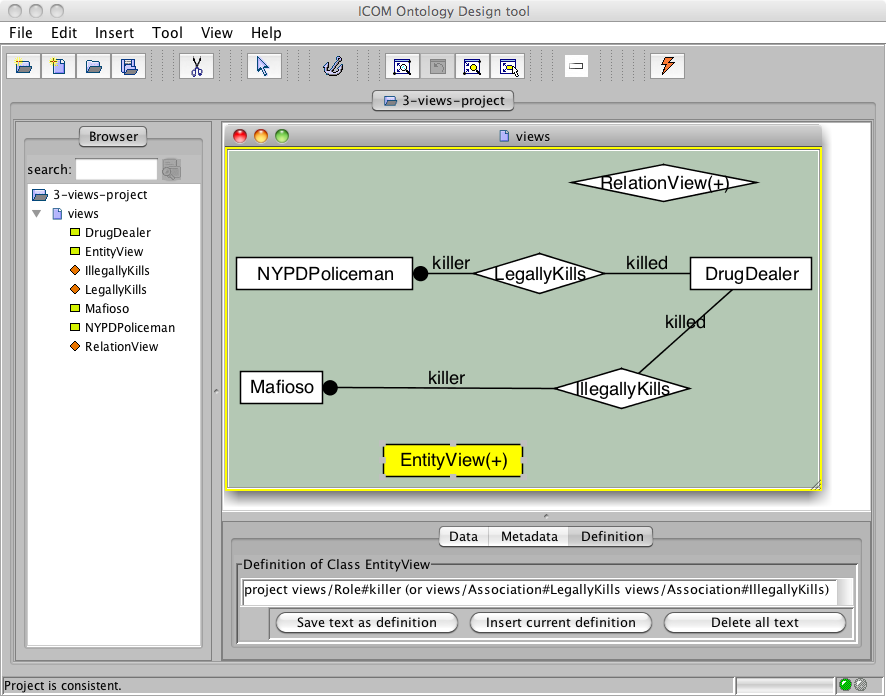
Task: Click the empty progress bar in status bar
Action: (785, 685)
